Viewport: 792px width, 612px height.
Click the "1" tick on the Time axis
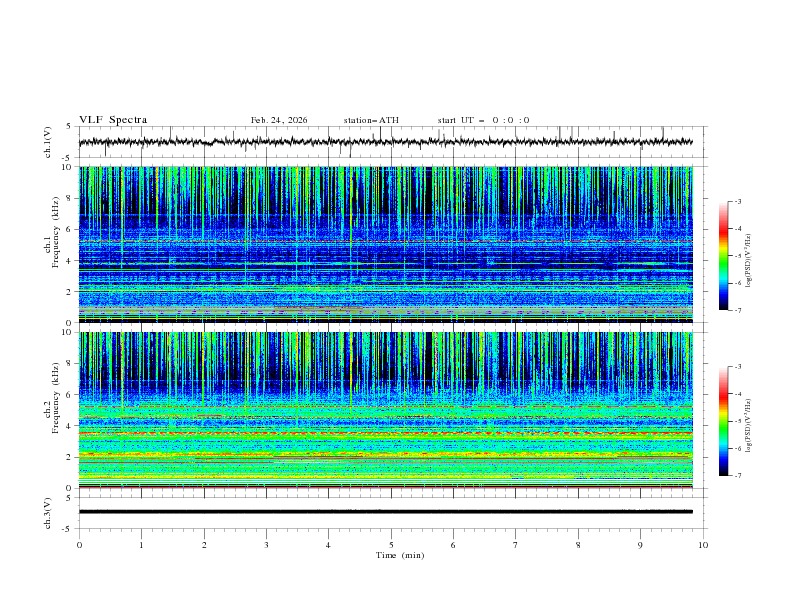(x=141, y=545)
